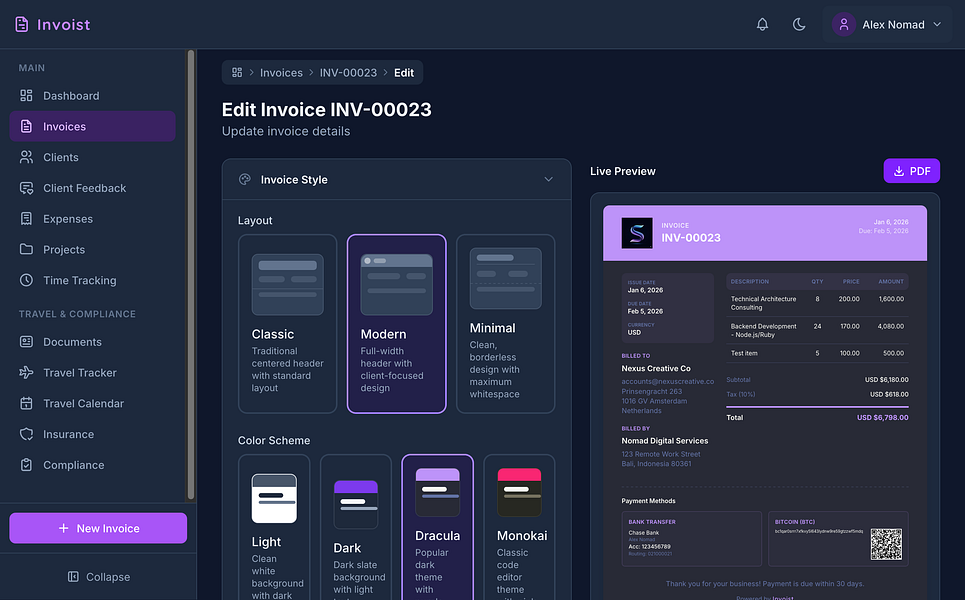Click the accounts@nexuscreative.co email in preview

coord(668,382)
